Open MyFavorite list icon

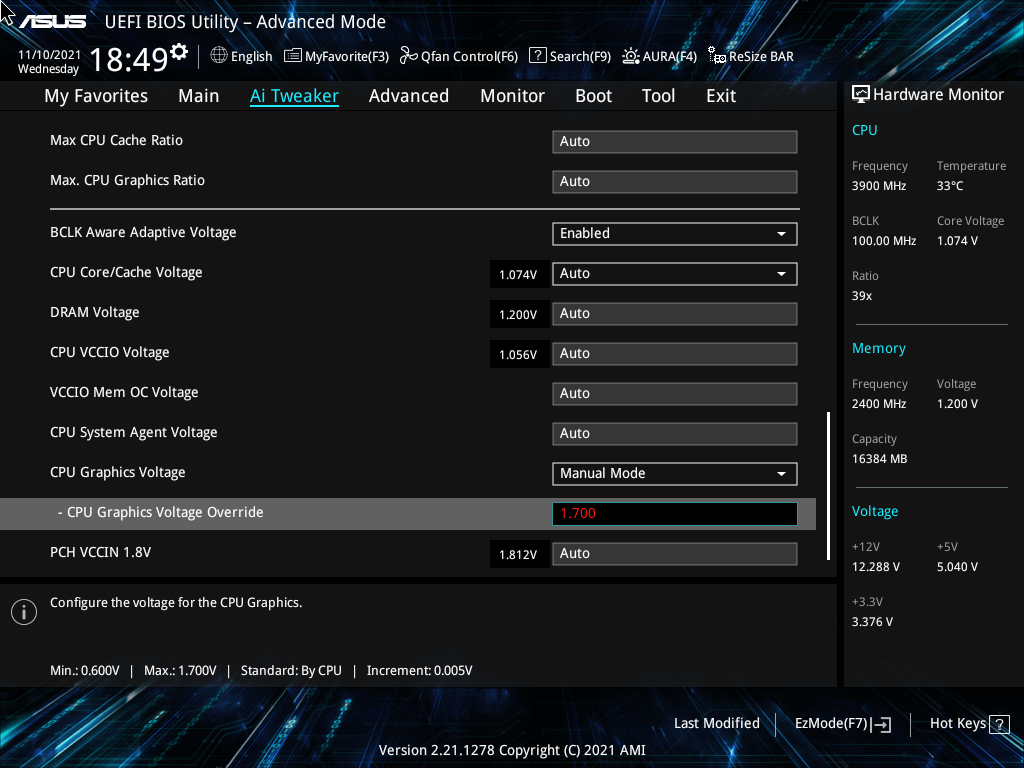(293, 56)
